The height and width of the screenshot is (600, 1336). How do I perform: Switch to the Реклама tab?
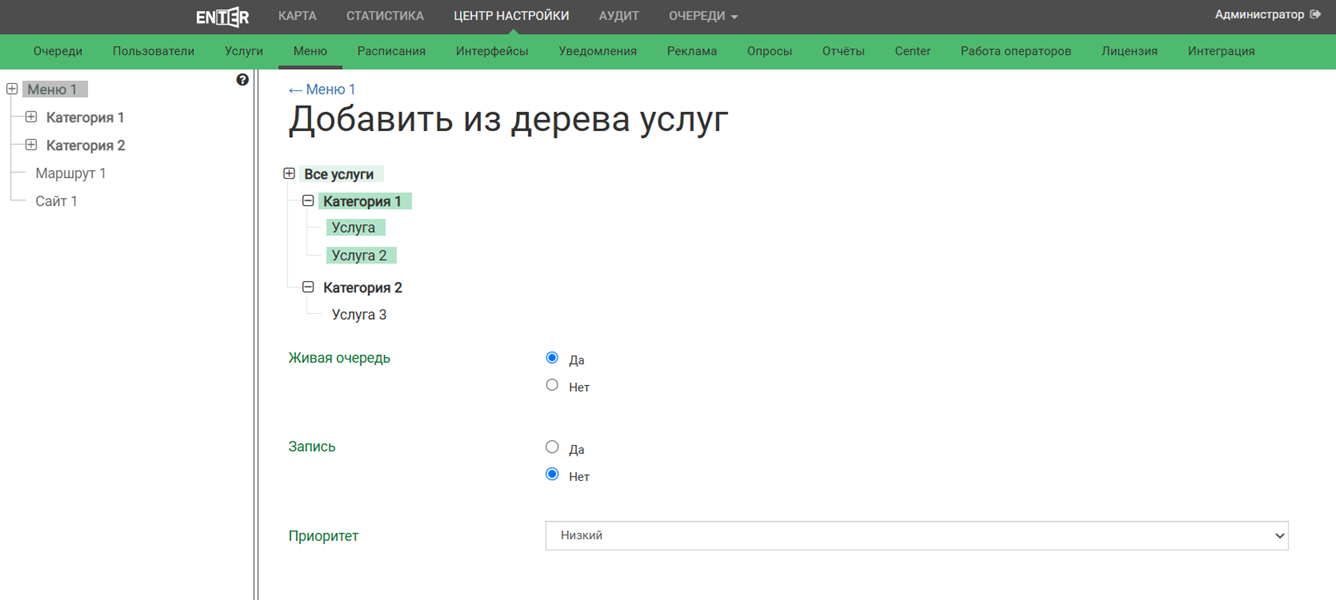coord(692,51)
